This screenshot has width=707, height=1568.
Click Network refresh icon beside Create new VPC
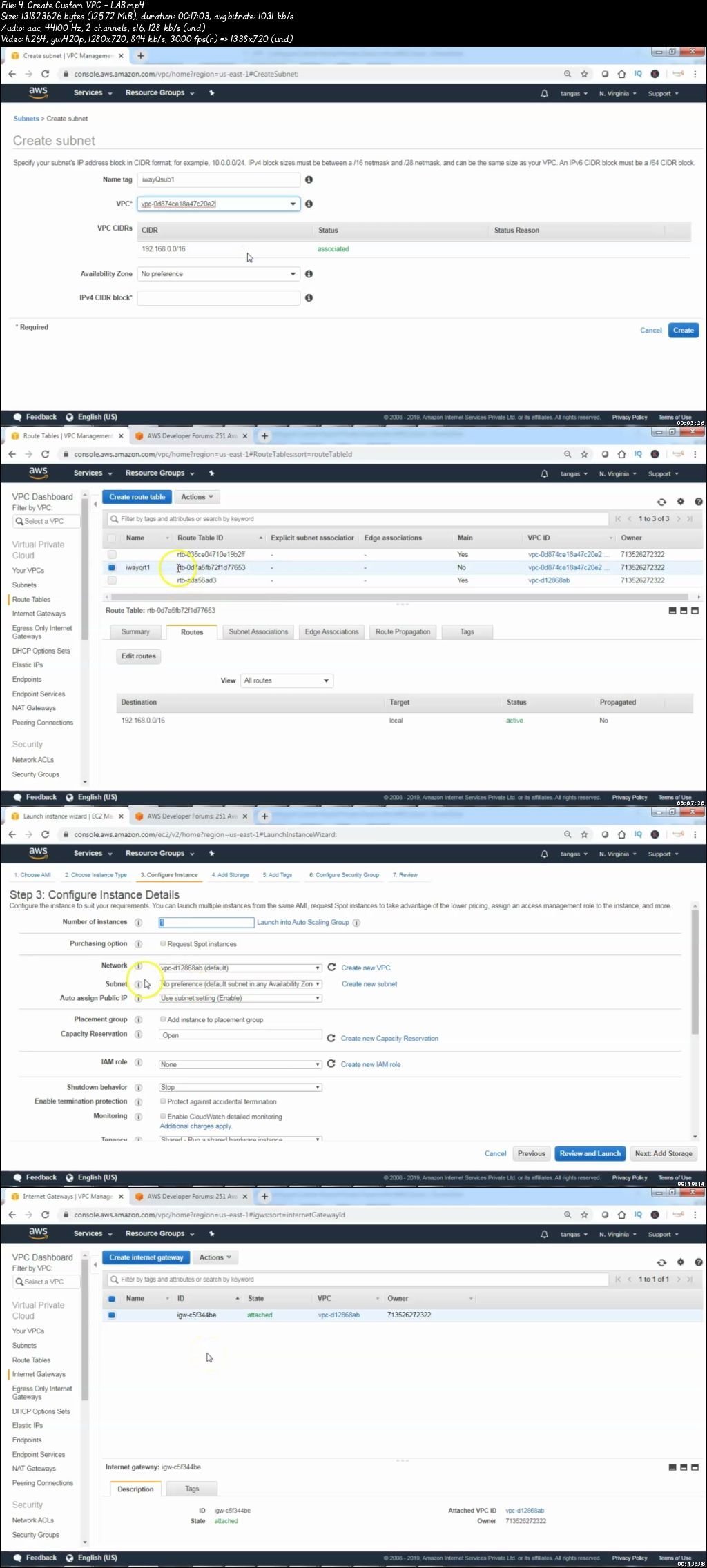tap(331, 967)
